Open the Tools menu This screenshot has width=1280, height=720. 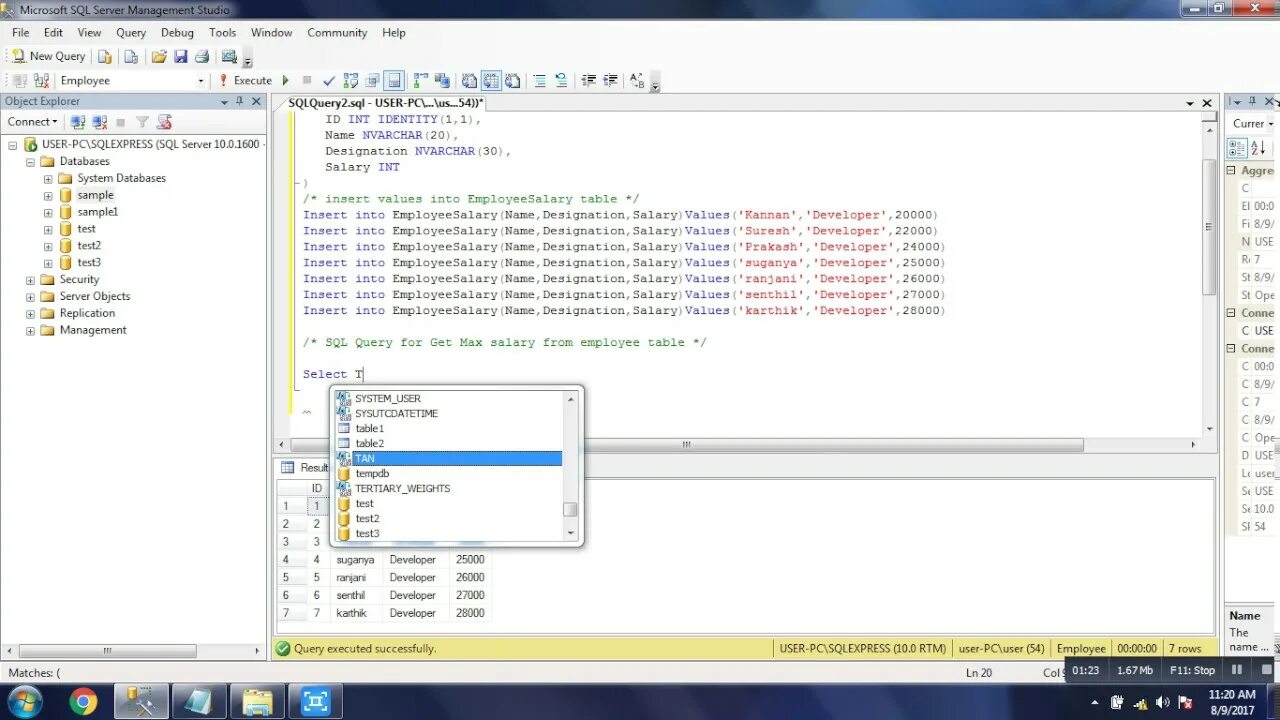(x=222, y=32)
